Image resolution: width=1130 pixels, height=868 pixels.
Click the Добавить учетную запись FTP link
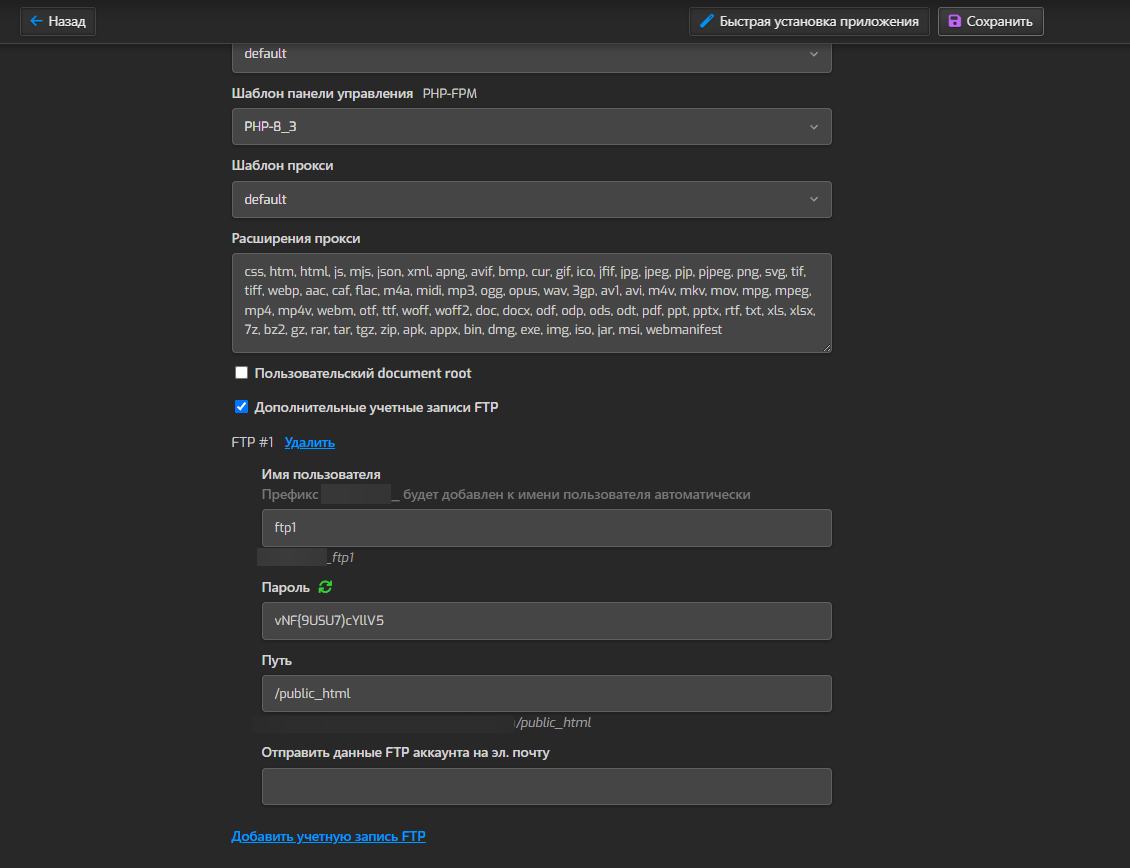[328, 836]
